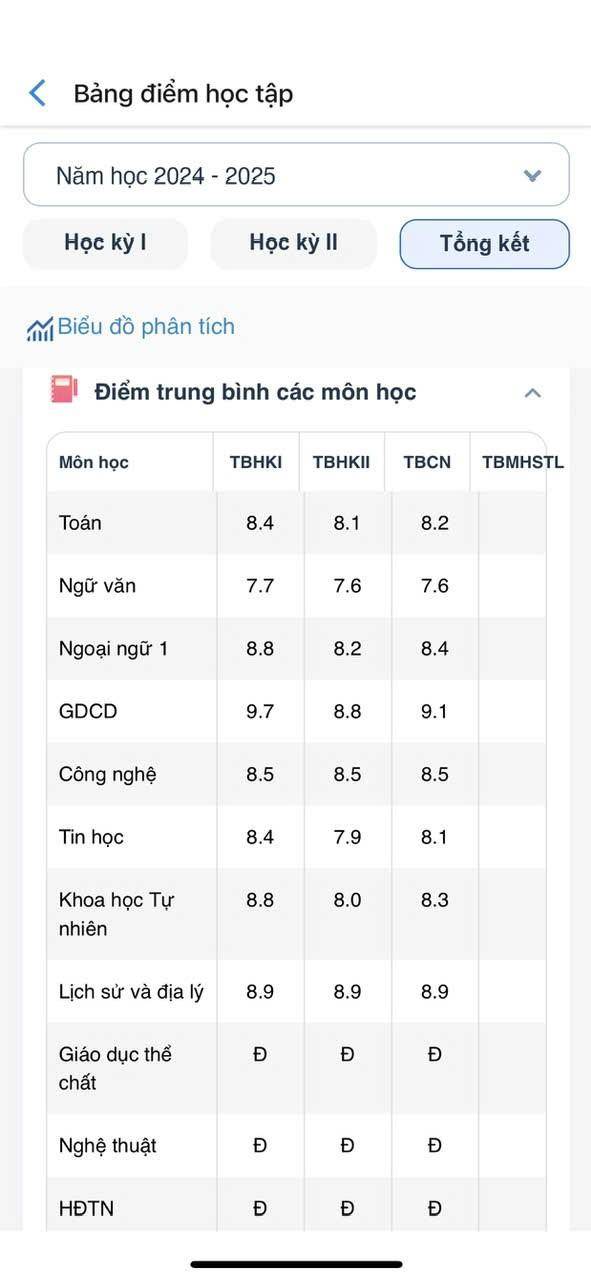This screenshot has height=1280, width=591.
Task: Click the Bảng điểm học tập title
Action: click(x=183, y=94)
